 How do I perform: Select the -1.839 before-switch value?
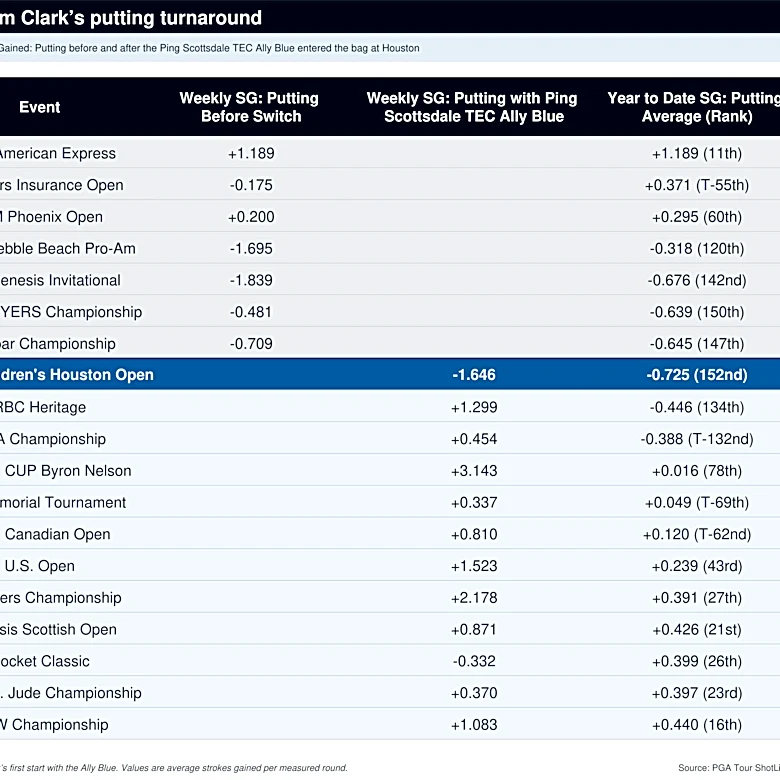251,281
